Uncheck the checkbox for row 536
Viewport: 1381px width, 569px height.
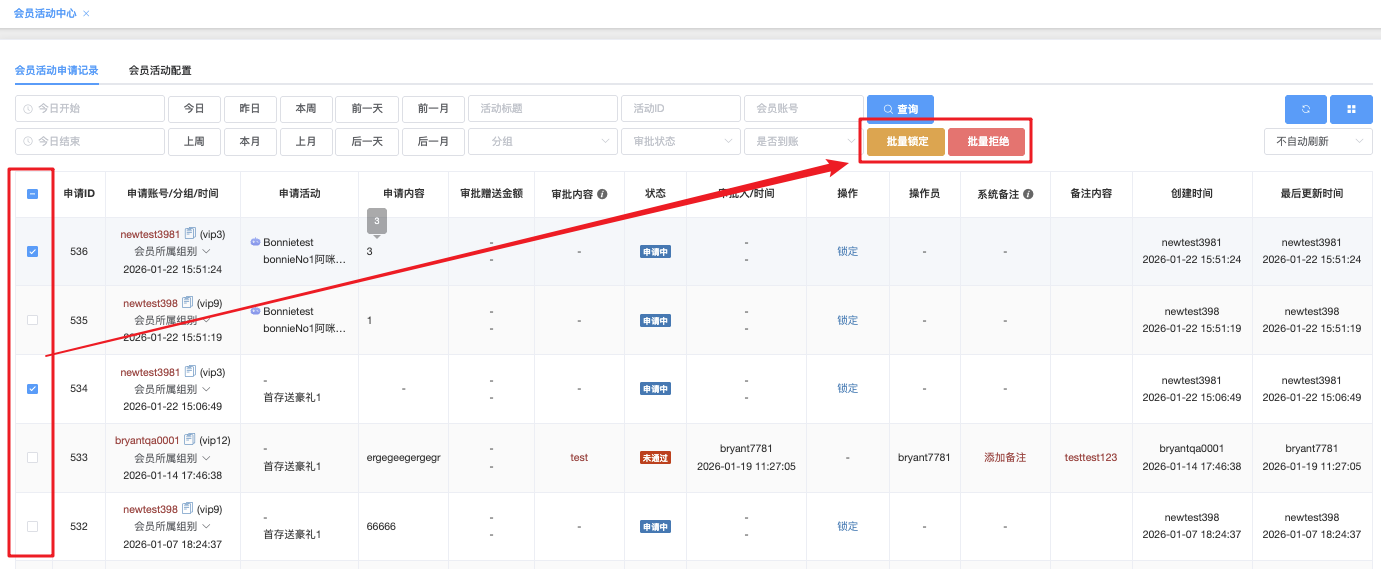point(32,252)
